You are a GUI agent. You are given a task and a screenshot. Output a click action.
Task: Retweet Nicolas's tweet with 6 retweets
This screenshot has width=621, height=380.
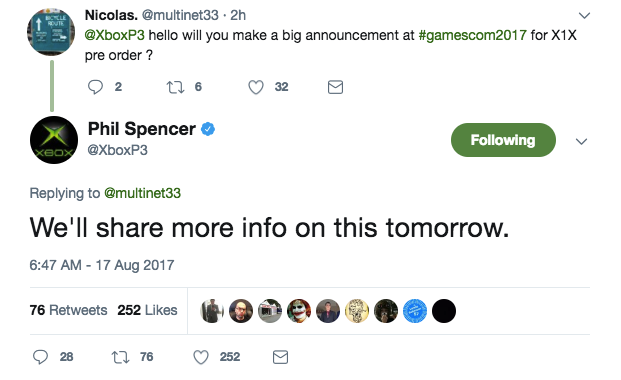[175, 87]
